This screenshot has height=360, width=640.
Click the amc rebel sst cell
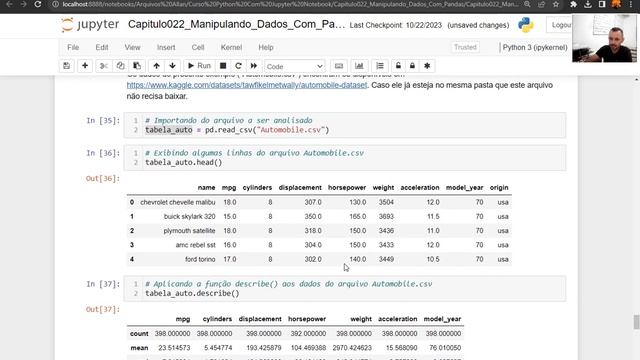[196, 245]
